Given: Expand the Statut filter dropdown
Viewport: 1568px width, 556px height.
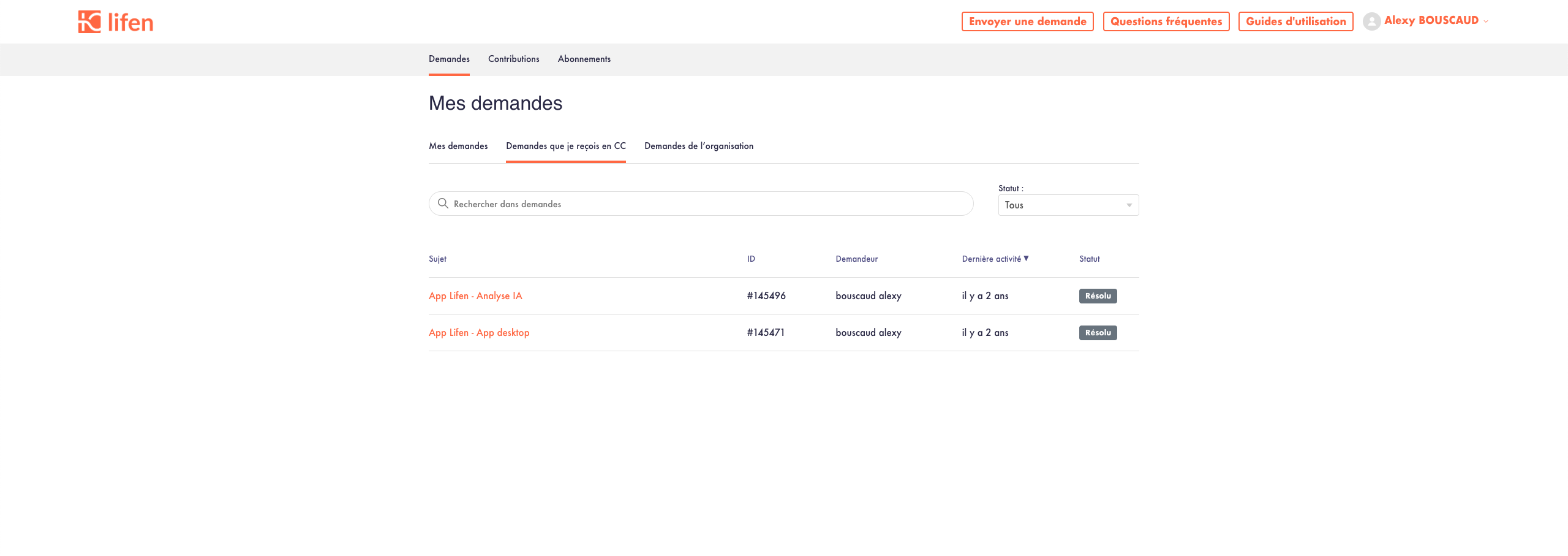Looking at the screenshot, I should pos(1068,205).
